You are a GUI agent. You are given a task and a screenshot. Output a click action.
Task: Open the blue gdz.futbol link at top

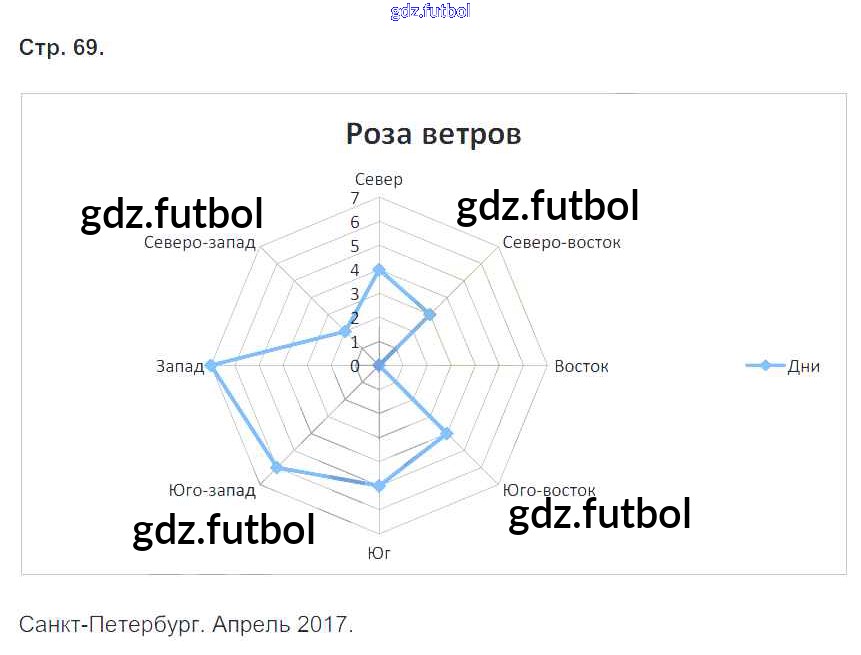click(x=430, y=12)
